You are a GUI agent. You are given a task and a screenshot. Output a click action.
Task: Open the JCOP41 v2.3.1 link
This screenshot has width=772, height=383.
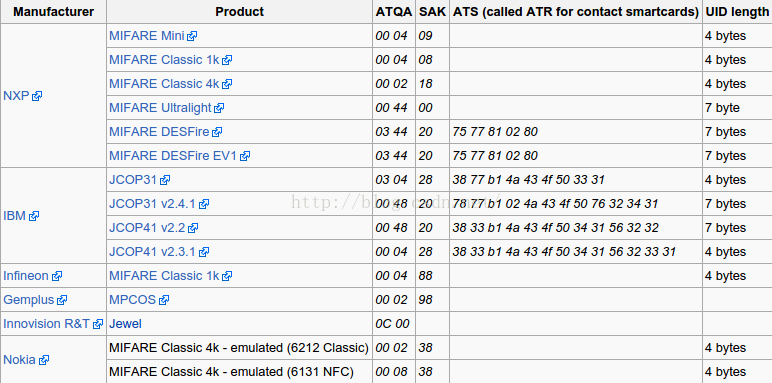[152, 252]
